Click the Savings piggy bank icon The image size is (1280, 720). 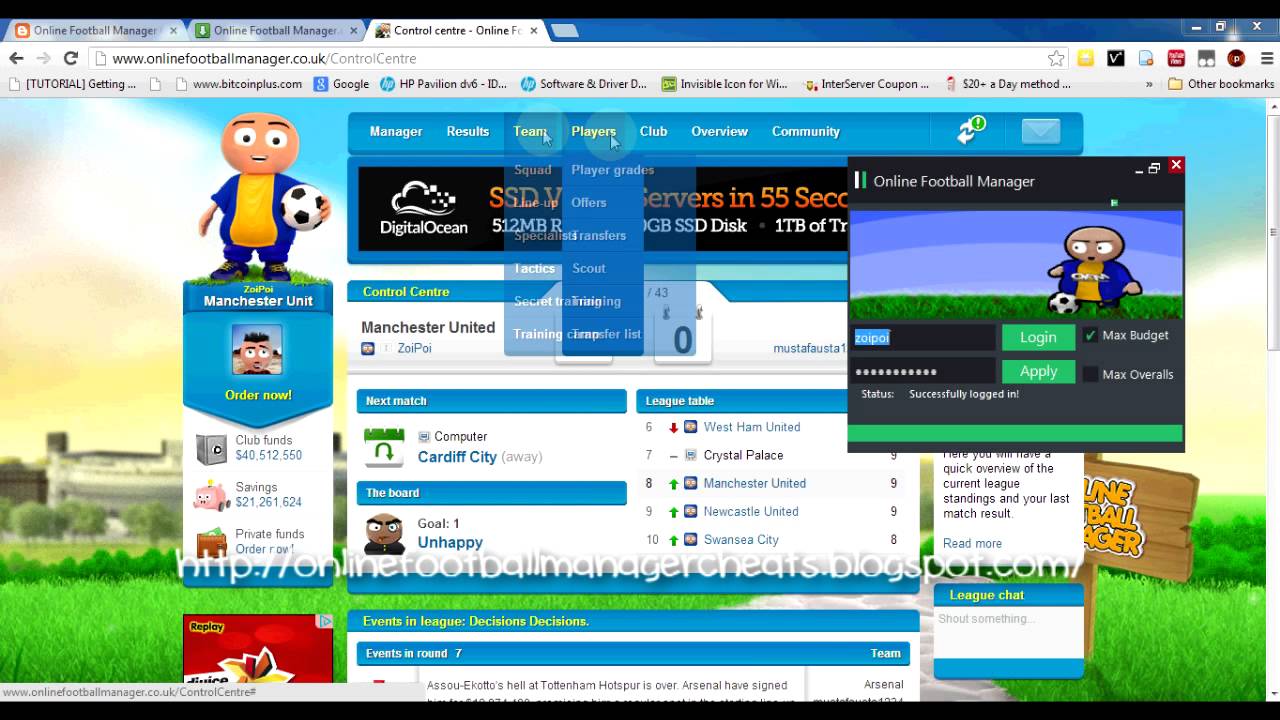tap(211, 495)
